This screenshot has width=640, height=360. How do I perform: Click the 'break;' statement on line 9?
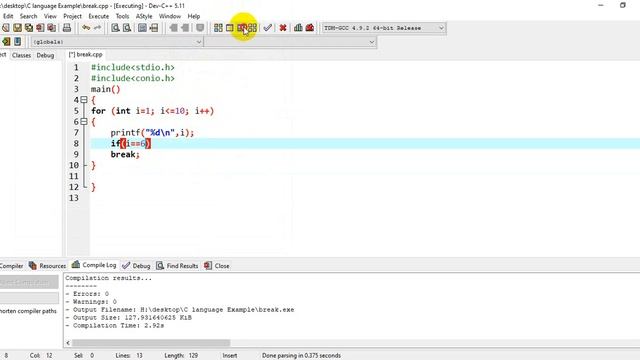[x=125, y=154]
